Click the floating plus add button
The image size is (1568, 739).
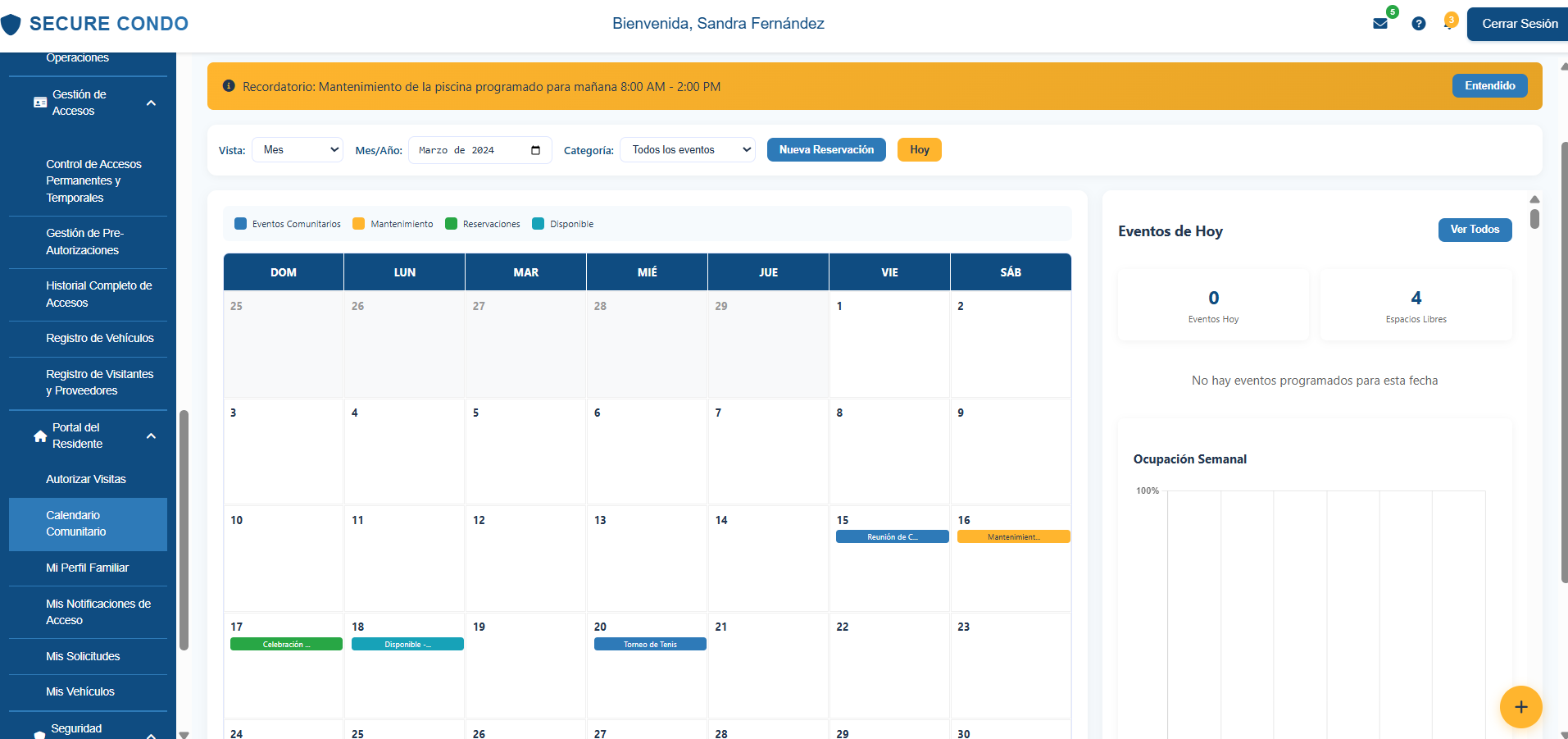tap(1520, 707)
